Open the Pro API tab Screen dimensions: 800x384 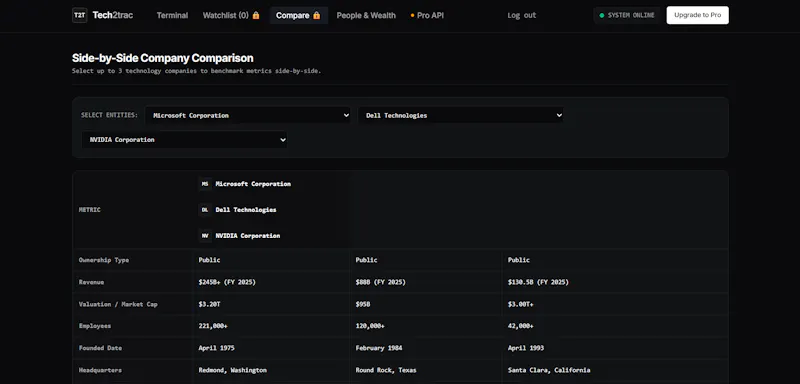427,15
